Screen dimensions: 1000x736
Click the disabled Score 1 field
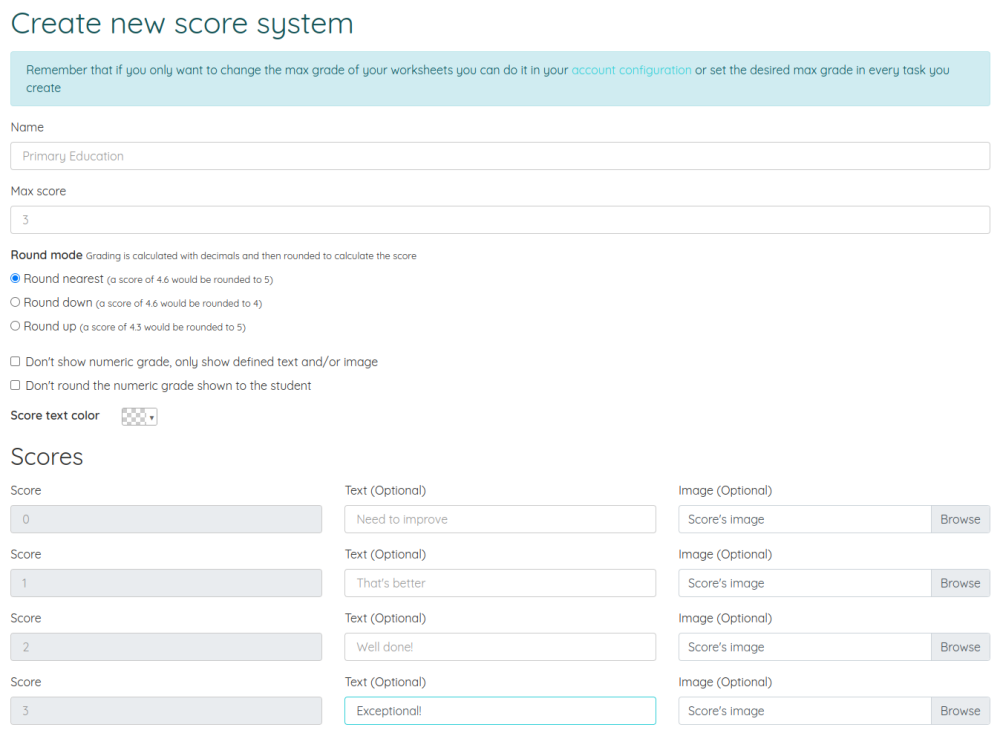coord(166,583)
